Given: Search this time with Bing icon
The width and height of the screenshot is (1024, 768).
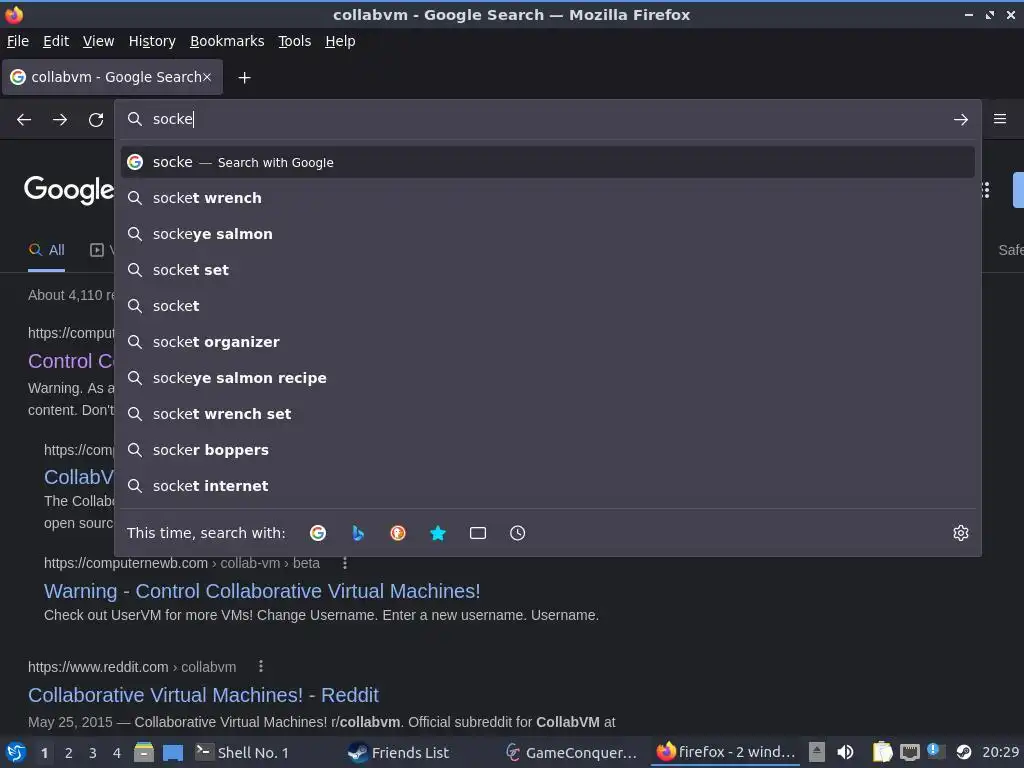Looking at the screenshot, I should (x=358, y=533).
